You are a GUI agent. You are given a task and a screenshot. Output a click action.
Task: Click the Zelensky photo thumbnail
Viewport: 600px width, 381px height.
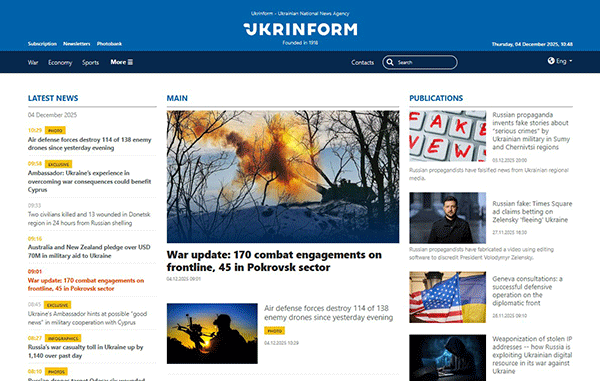click(448, 218)
